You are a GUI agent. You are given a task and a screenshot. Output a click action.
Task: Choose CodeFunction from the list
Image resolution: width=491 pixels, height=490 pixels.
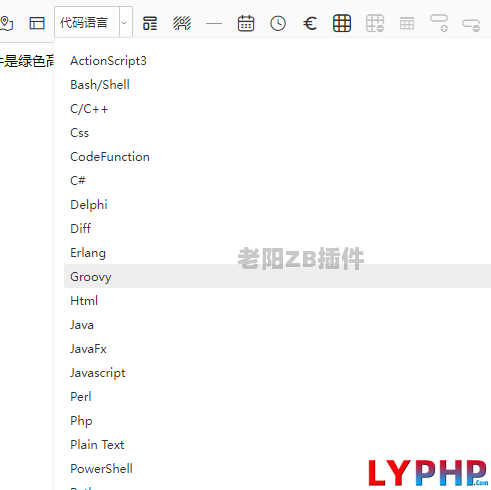pos(277,157)
